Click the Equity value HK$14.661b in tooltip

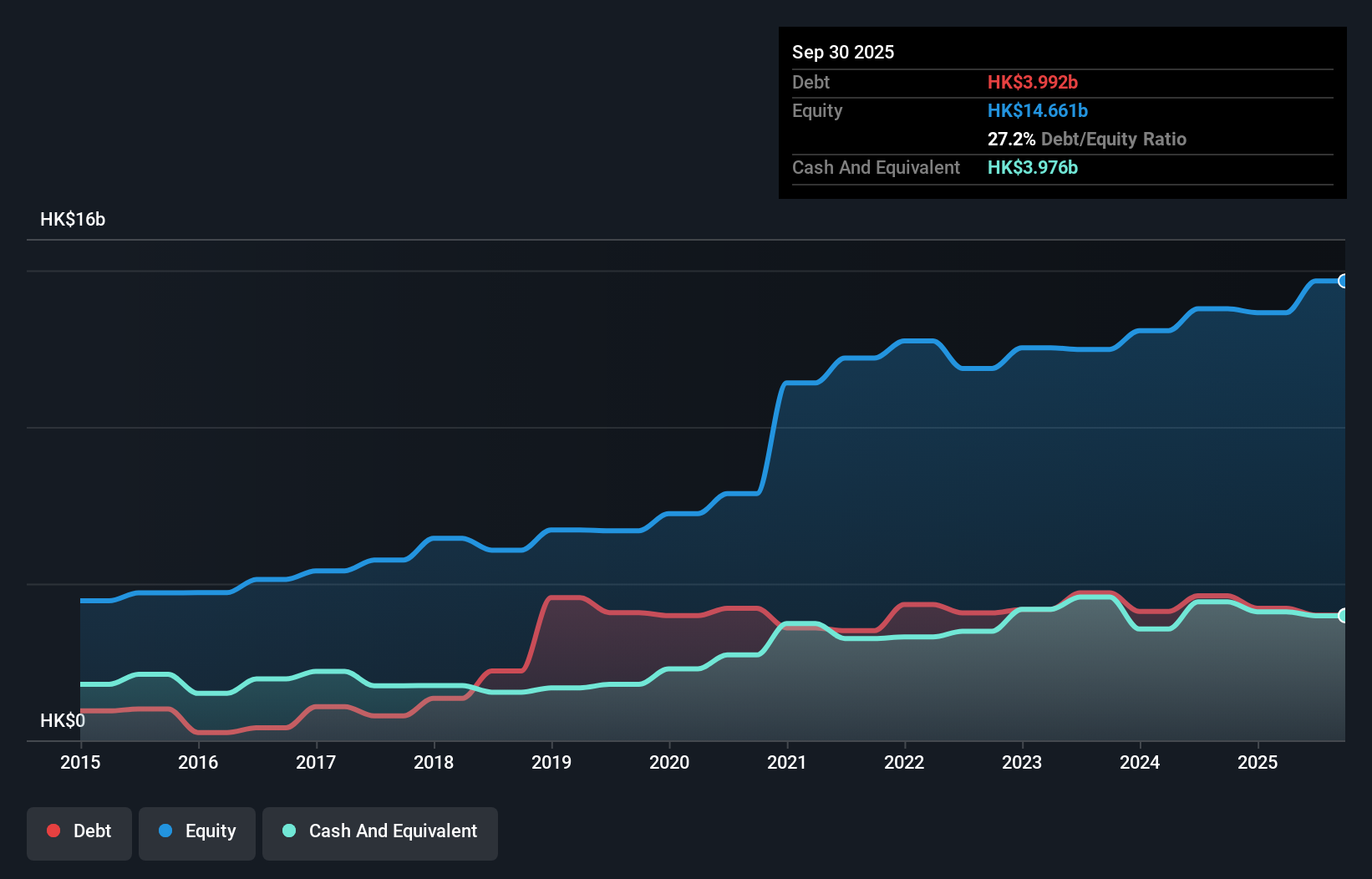[x=1037, y=109]
